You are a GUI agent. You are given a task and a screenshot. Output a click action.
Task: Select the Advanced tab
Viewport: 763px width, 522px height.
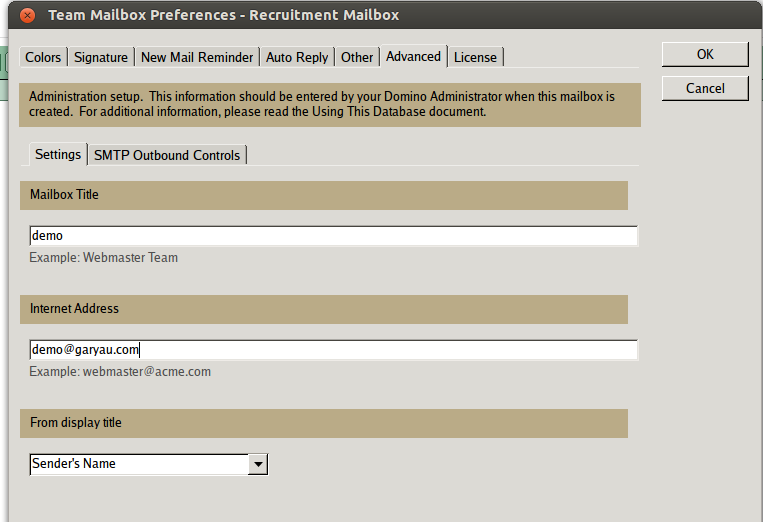(x=413, y=56)
